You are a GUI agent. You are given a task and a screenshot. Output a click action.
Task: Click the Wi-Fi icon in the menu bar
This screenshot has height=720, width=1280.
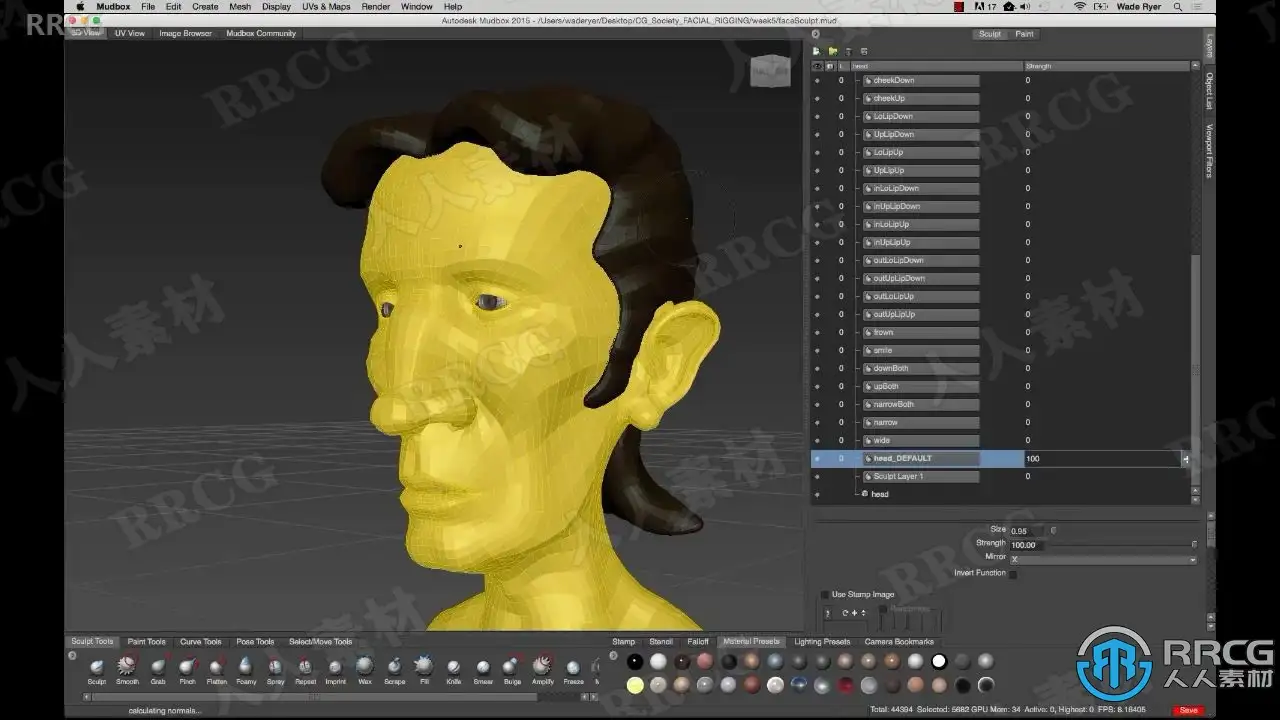(x=1080, y=6)
